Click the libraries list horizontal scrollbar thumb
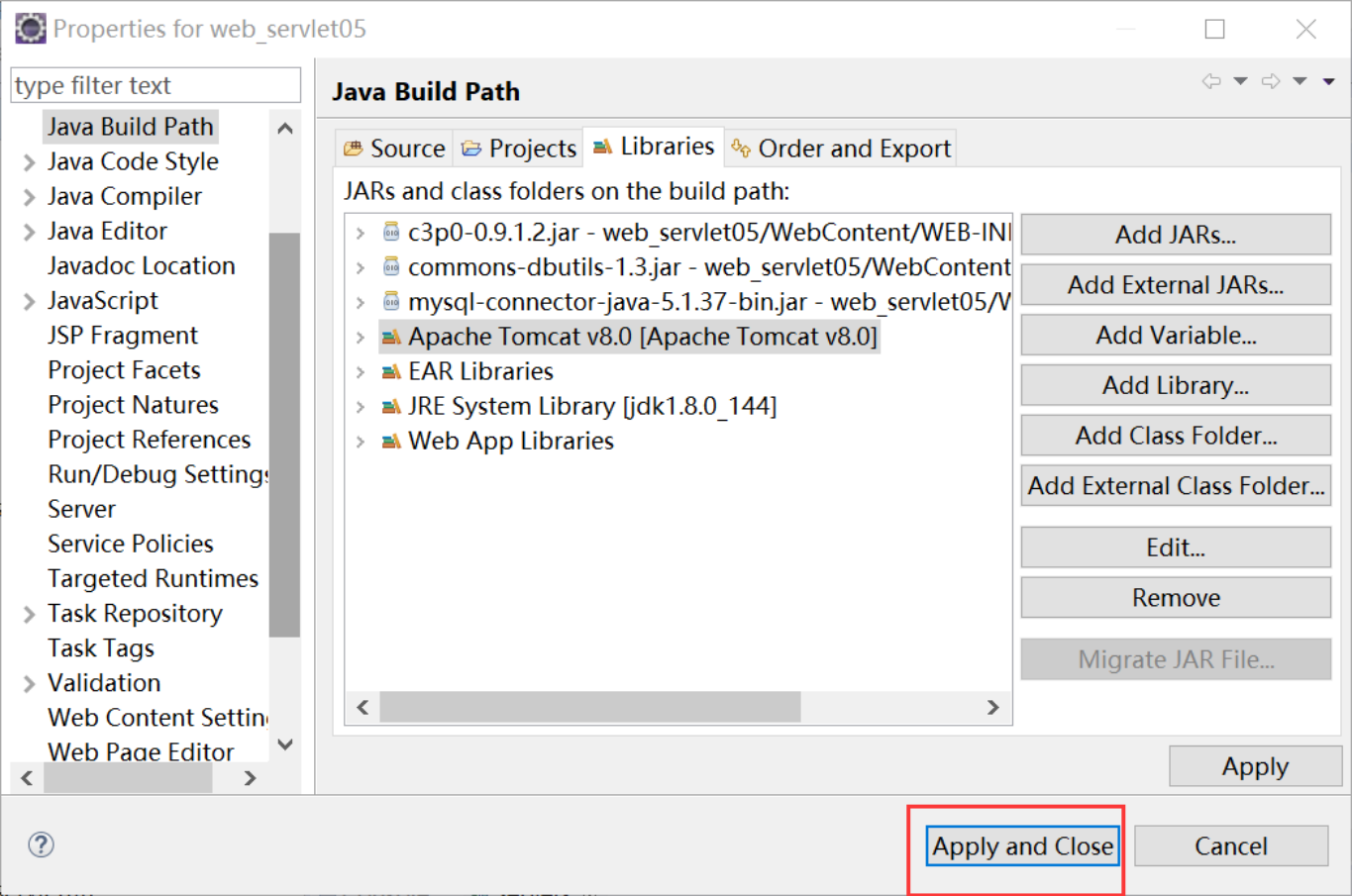The width and height of the screenshot is (1352, 896). tap(590, 707)
